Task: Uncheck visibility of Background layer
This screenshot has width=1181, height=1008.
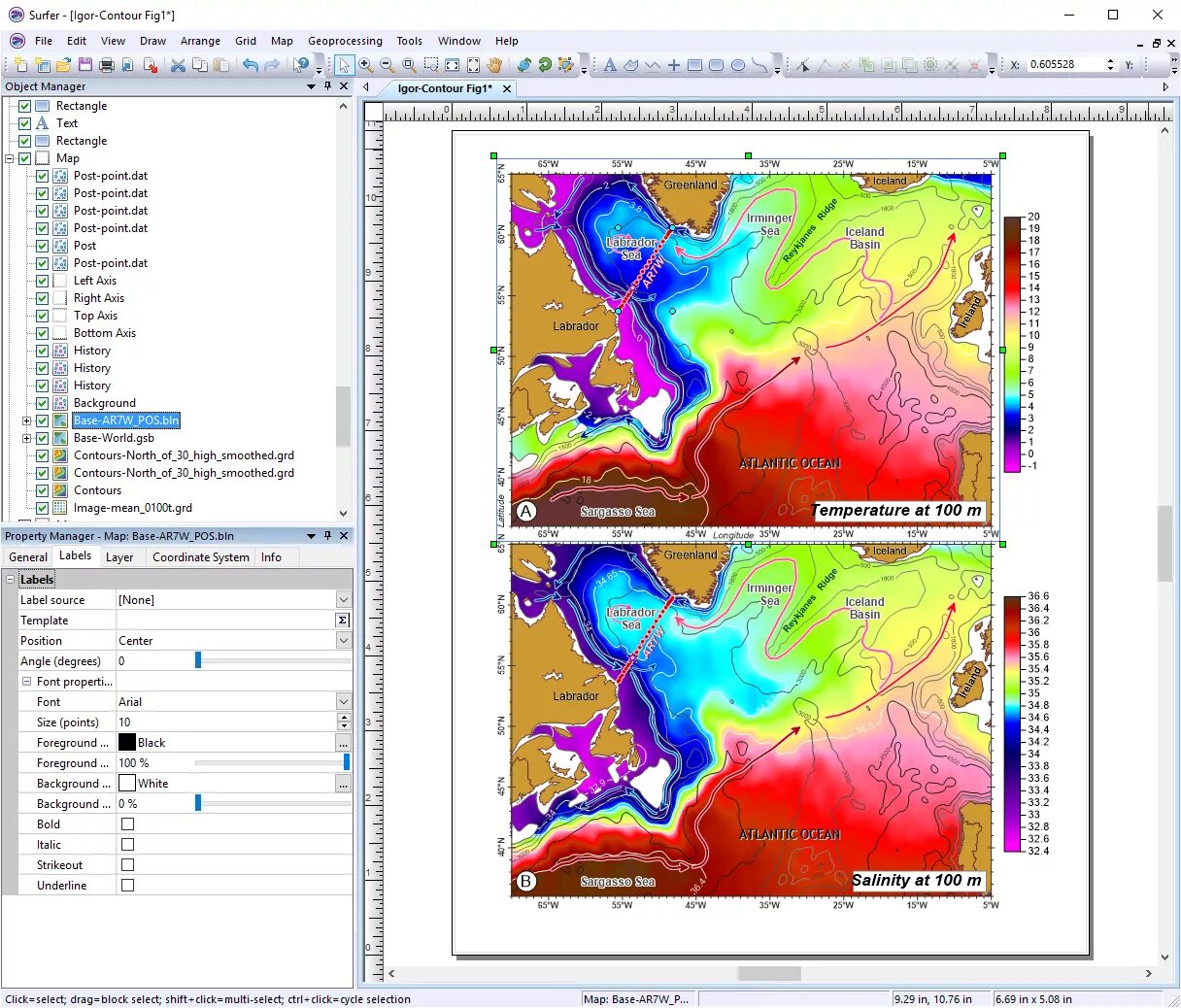Action: 42,403
